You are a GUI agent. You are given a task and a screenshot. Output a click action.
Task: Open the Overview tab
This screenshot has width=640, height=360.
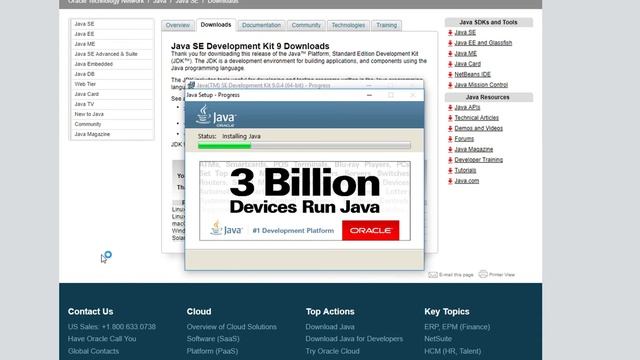tap(178, 25)
